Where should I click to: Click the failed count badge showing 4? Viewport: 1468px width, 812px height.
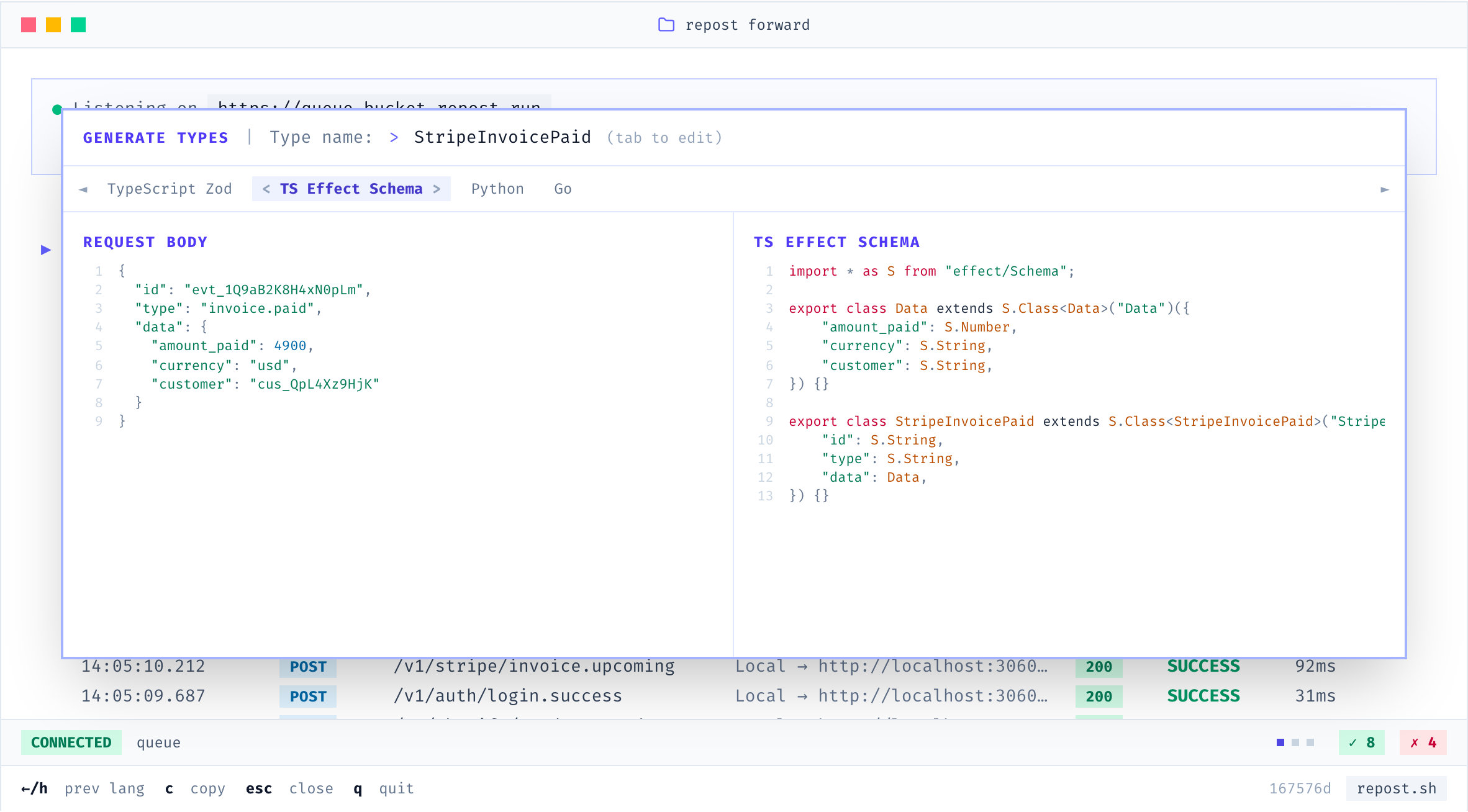tap(1423, 742)
